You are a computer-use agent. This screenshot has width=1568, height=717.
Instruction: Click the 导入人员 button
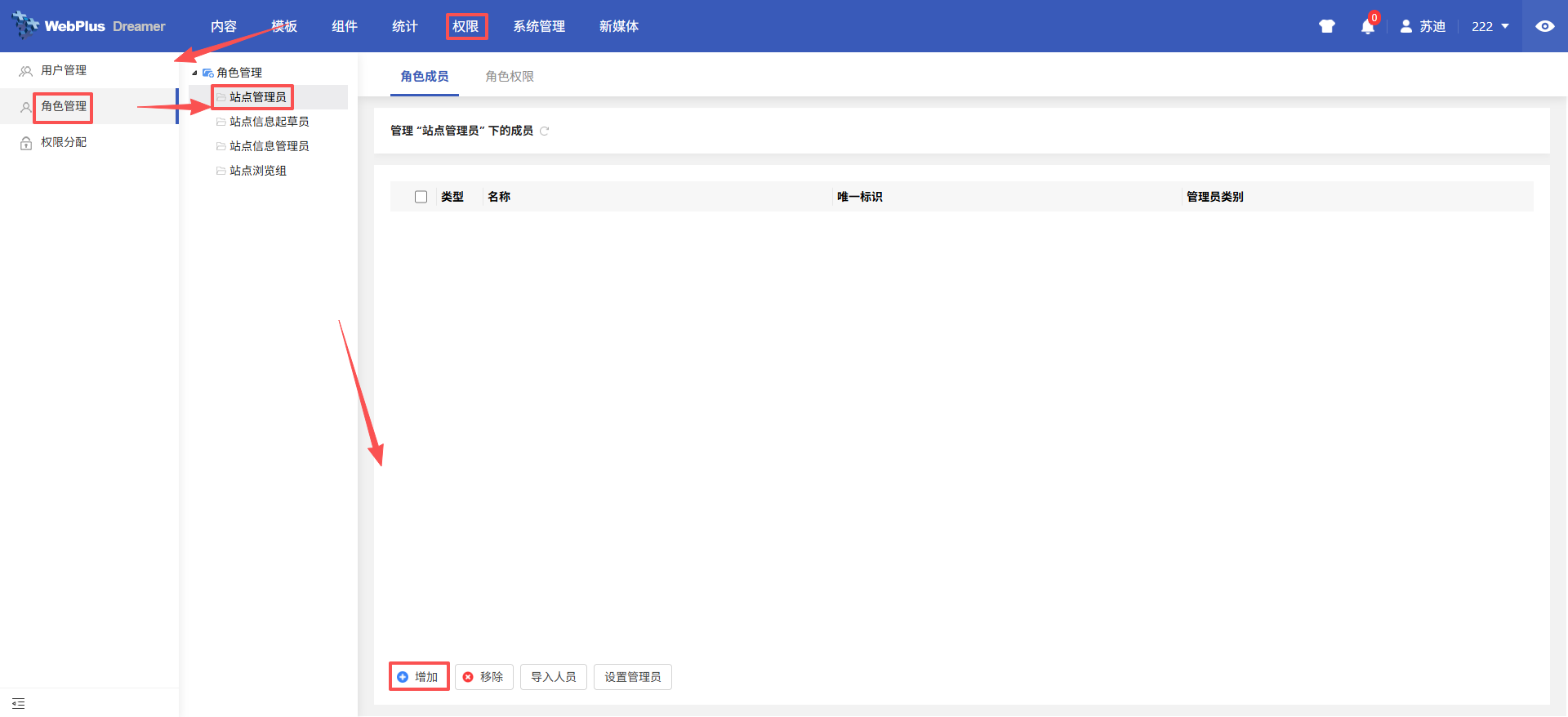coord(553,677)
